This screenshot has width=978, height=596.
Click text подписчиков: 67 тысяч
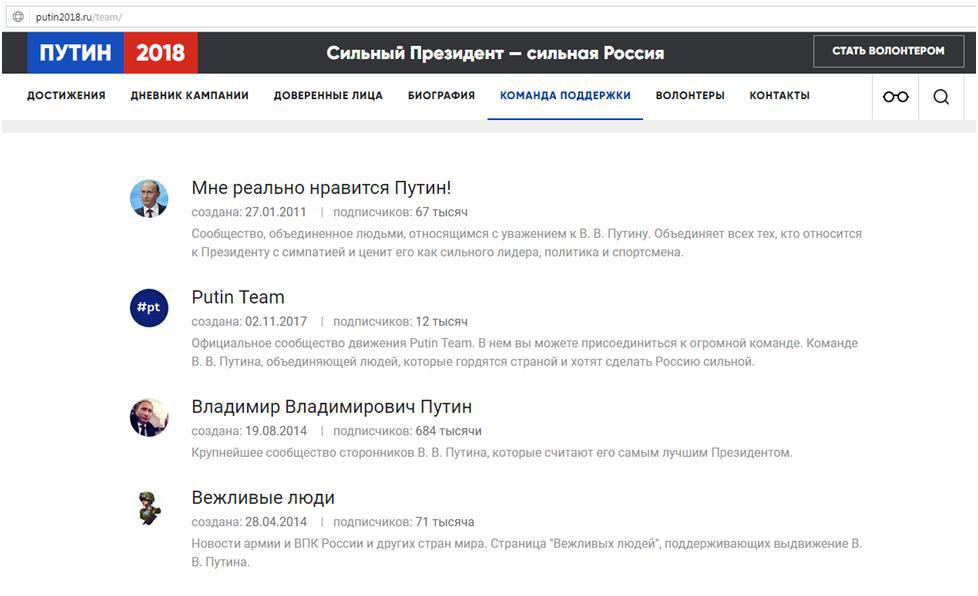[400, 212]
